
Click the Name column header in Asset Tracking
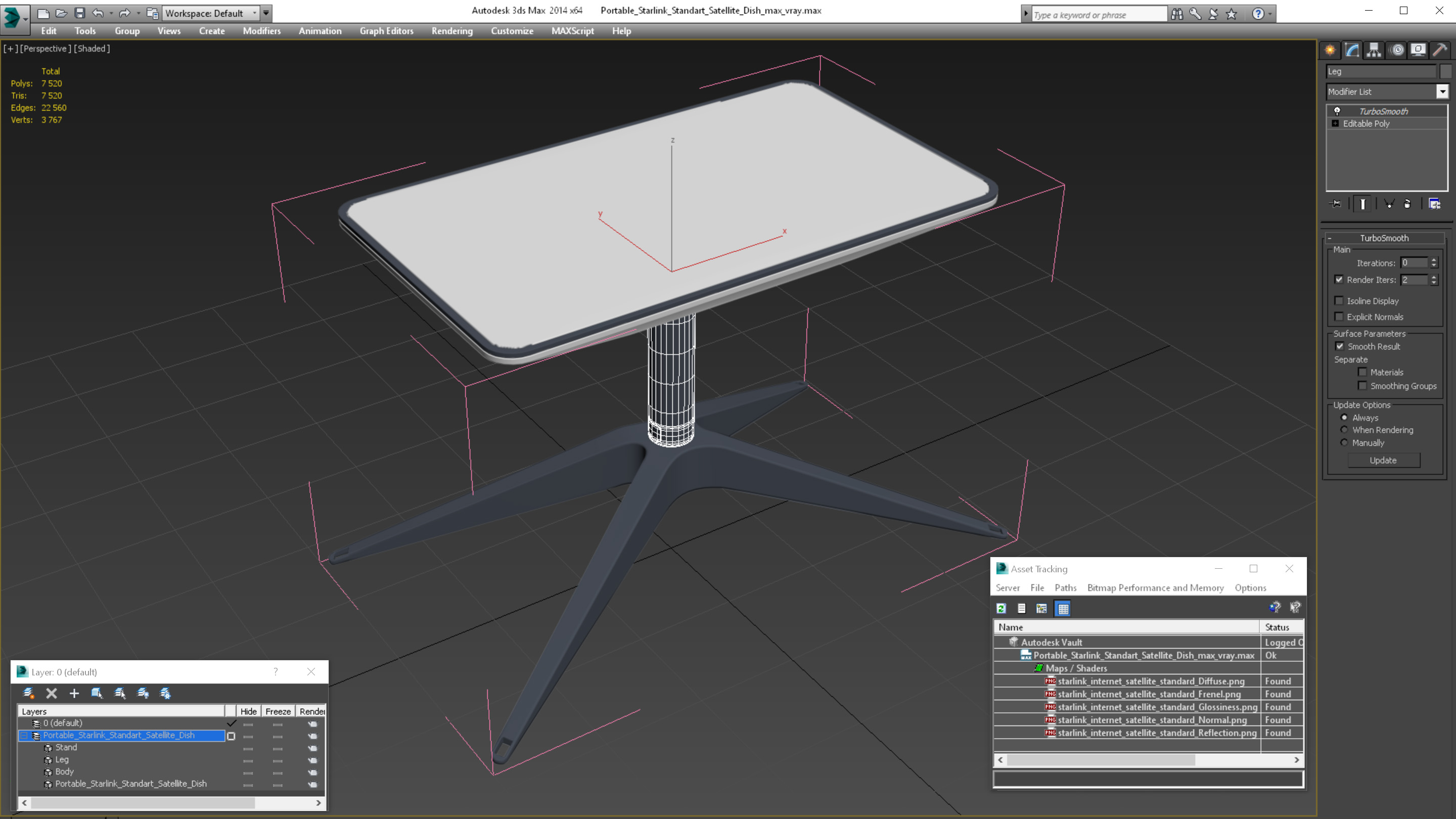click(1126, 627)
